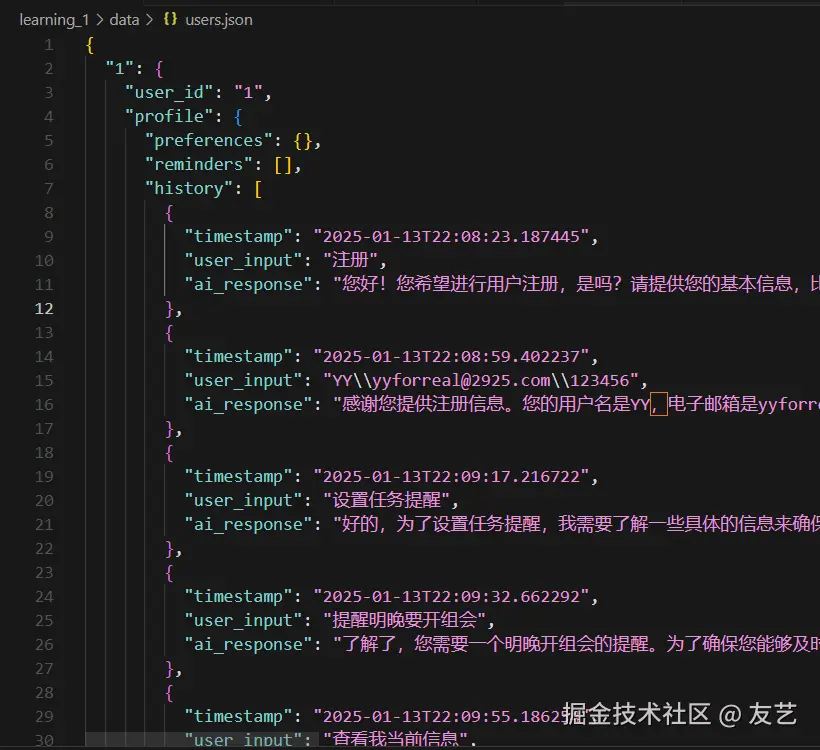Screen dimensions: 820x750
Task: Click line number 1 in gutter
Action: pyautogui.click(x=49, y=45)
